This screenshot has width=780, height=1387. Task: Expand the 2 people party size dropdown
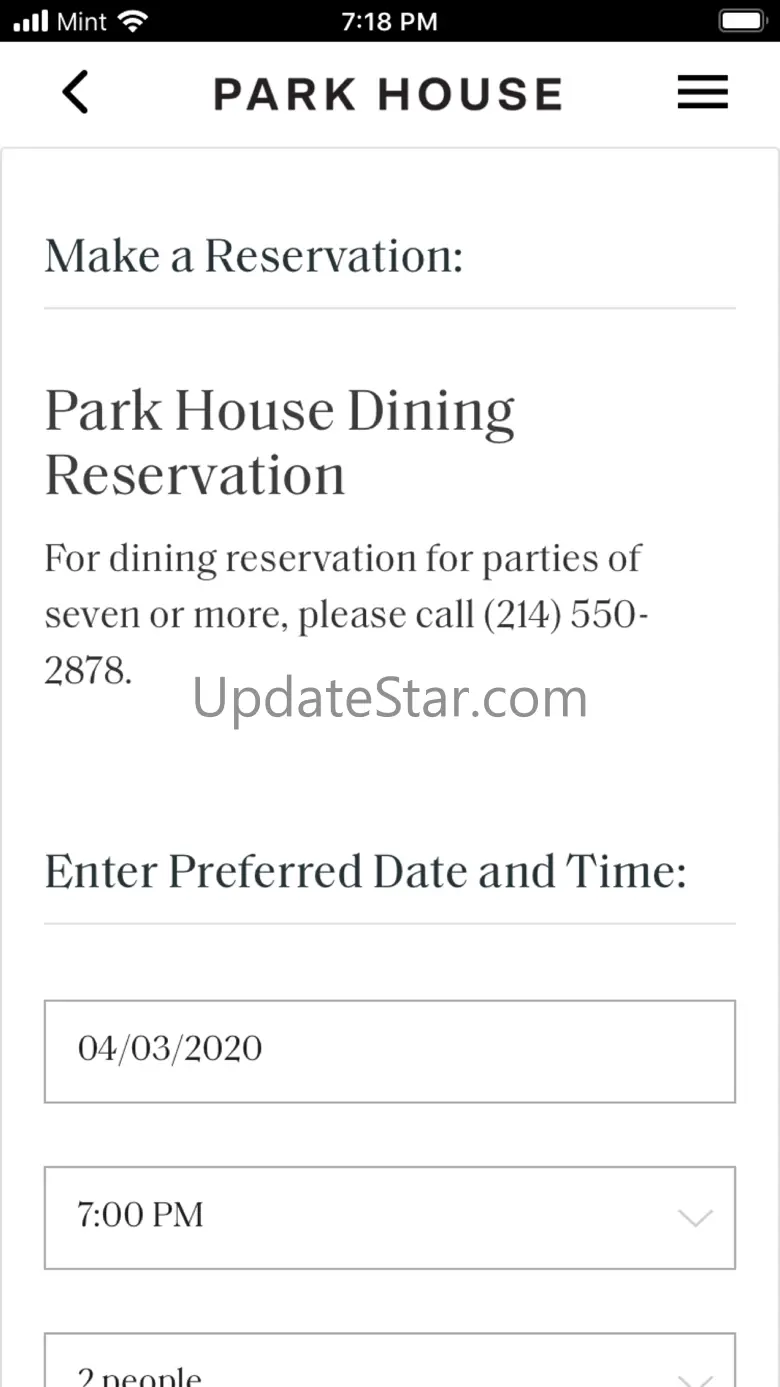(389, 1370)
